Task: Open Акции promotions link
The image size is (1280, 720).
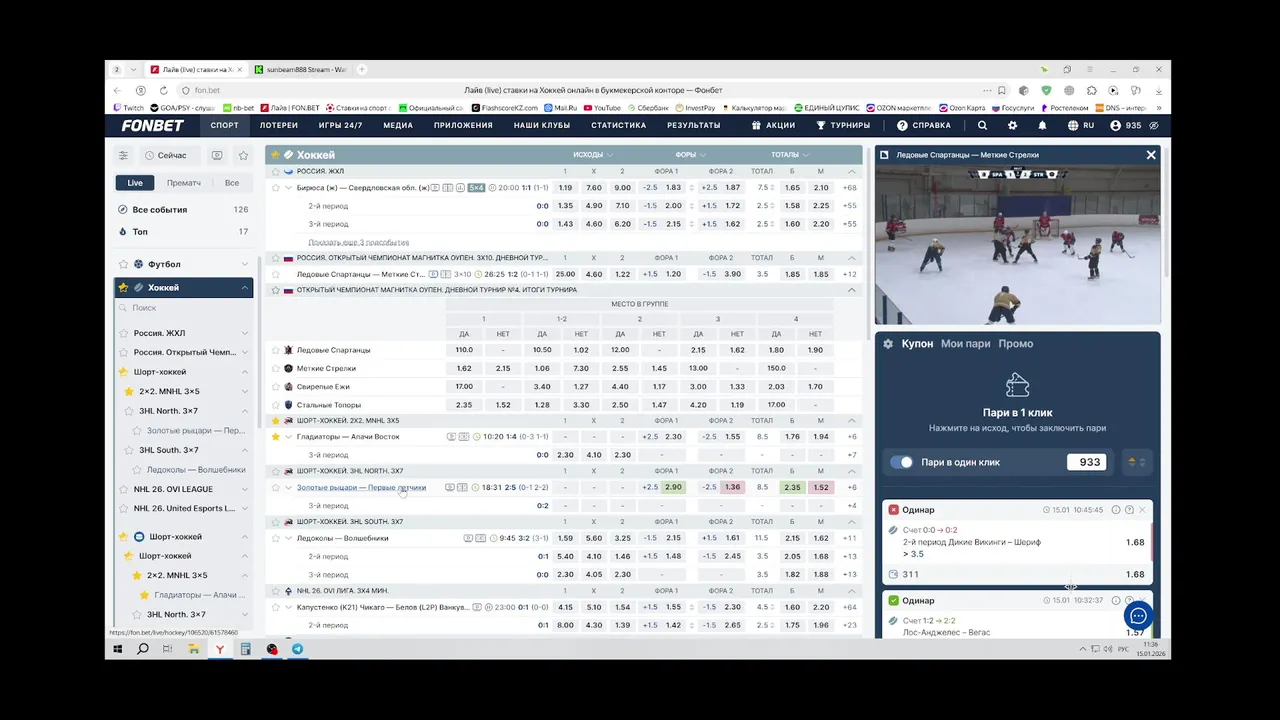Action: pyautogui.click(x=773, y=126)
